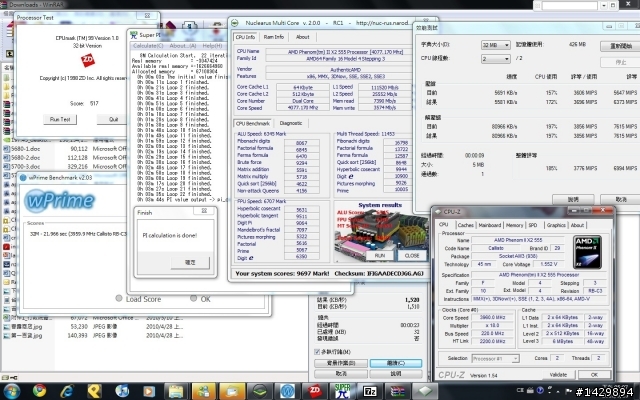The height and width of the screenshot is (400, 640).
Task: Open Help(H) menu in Super PI
Action: [212, 46]
